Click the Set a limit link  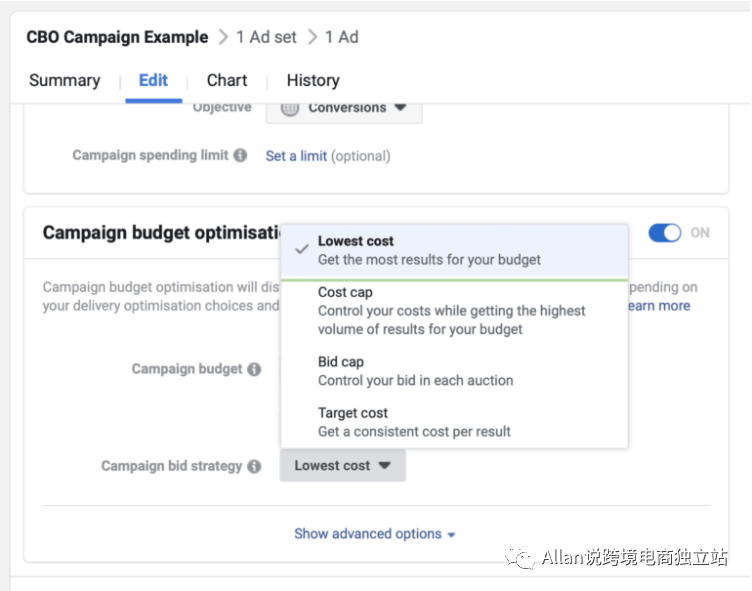[296, 156]
